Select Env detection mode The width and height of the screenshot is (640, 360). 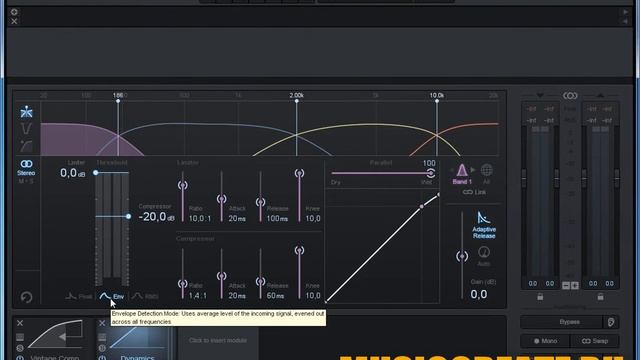(x=112, y=296)
